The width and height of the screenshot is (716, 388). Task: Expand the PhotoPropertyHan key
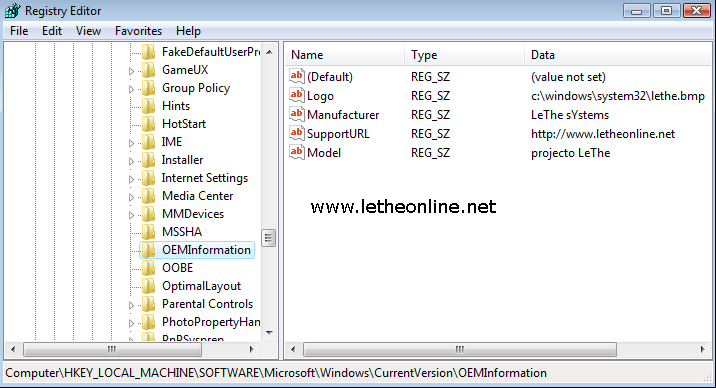132,323
